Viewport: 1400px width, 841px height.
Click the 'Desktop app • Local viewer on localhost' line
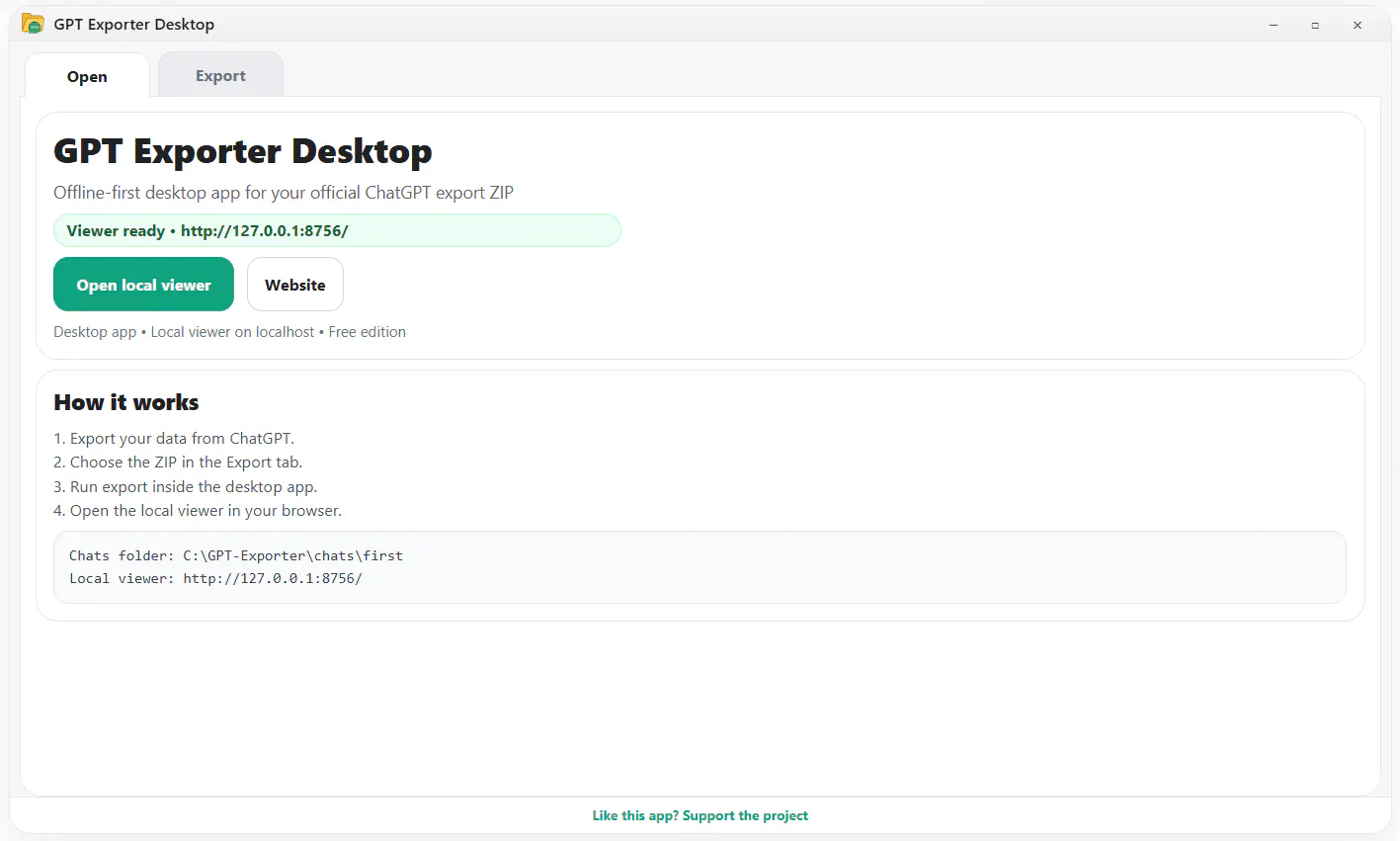[229, 332]
